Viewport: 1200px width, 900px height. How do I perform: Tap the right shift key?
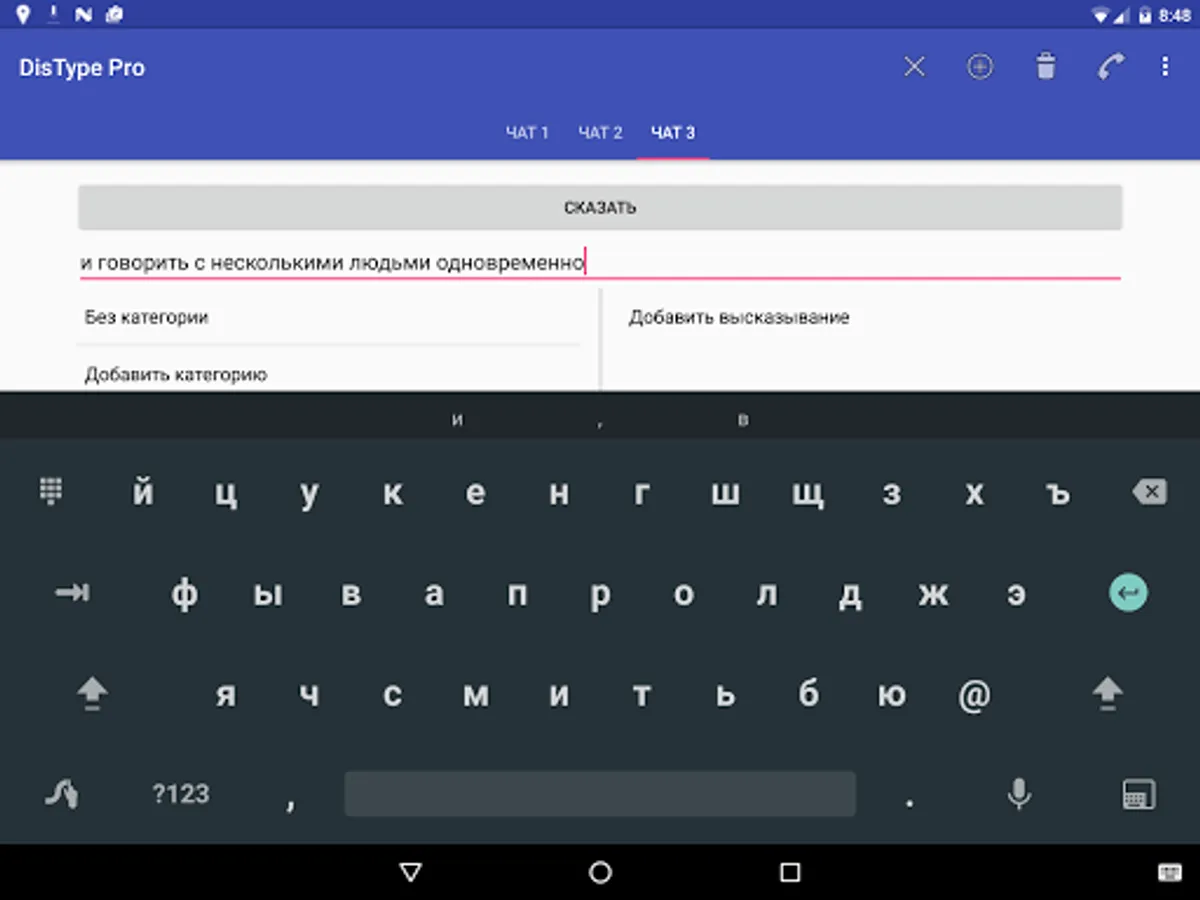(1108, 694)
